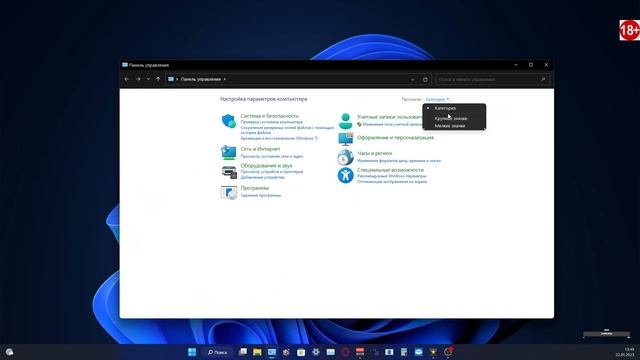This screenshot has height=360, width=640.
Task: Expand the recent locations chevron
Action: [148, 79]
